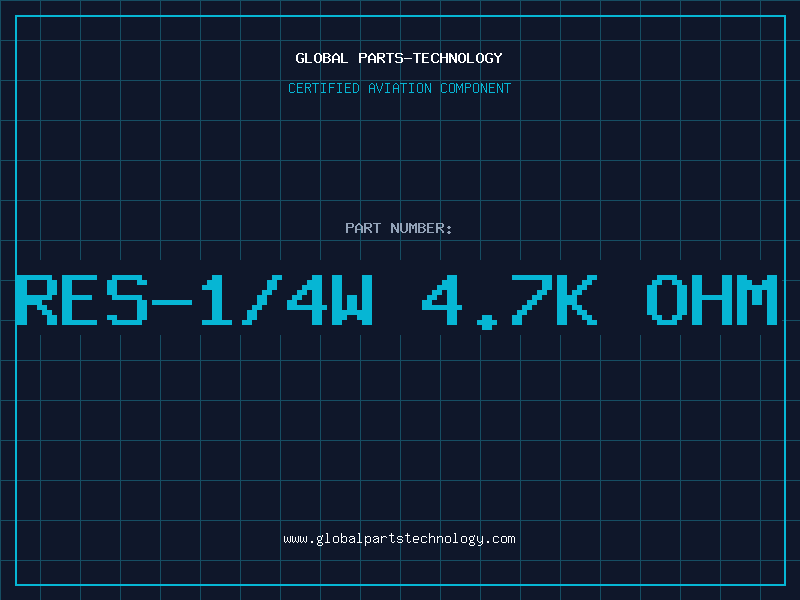The height and width of the screenshot is (600, 800).
Task: Click the RES-1/4W 4.7K OHM part number
Action: coord(397,301)
